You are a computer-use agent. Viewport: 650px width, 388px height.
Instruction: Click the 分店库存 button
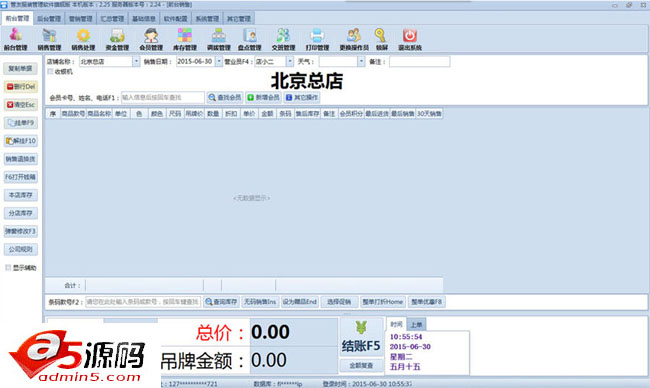pyautogui.click(x=21, y=213)
